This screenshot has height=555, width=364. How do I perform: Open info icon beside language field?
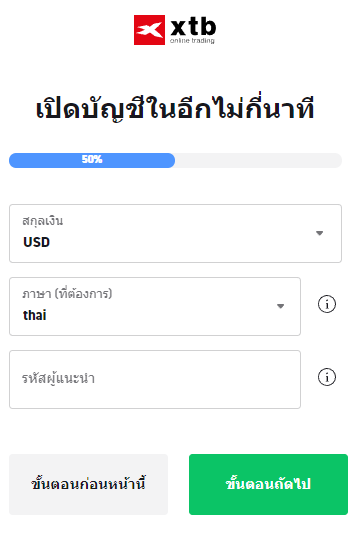click(x=326, y=304)
